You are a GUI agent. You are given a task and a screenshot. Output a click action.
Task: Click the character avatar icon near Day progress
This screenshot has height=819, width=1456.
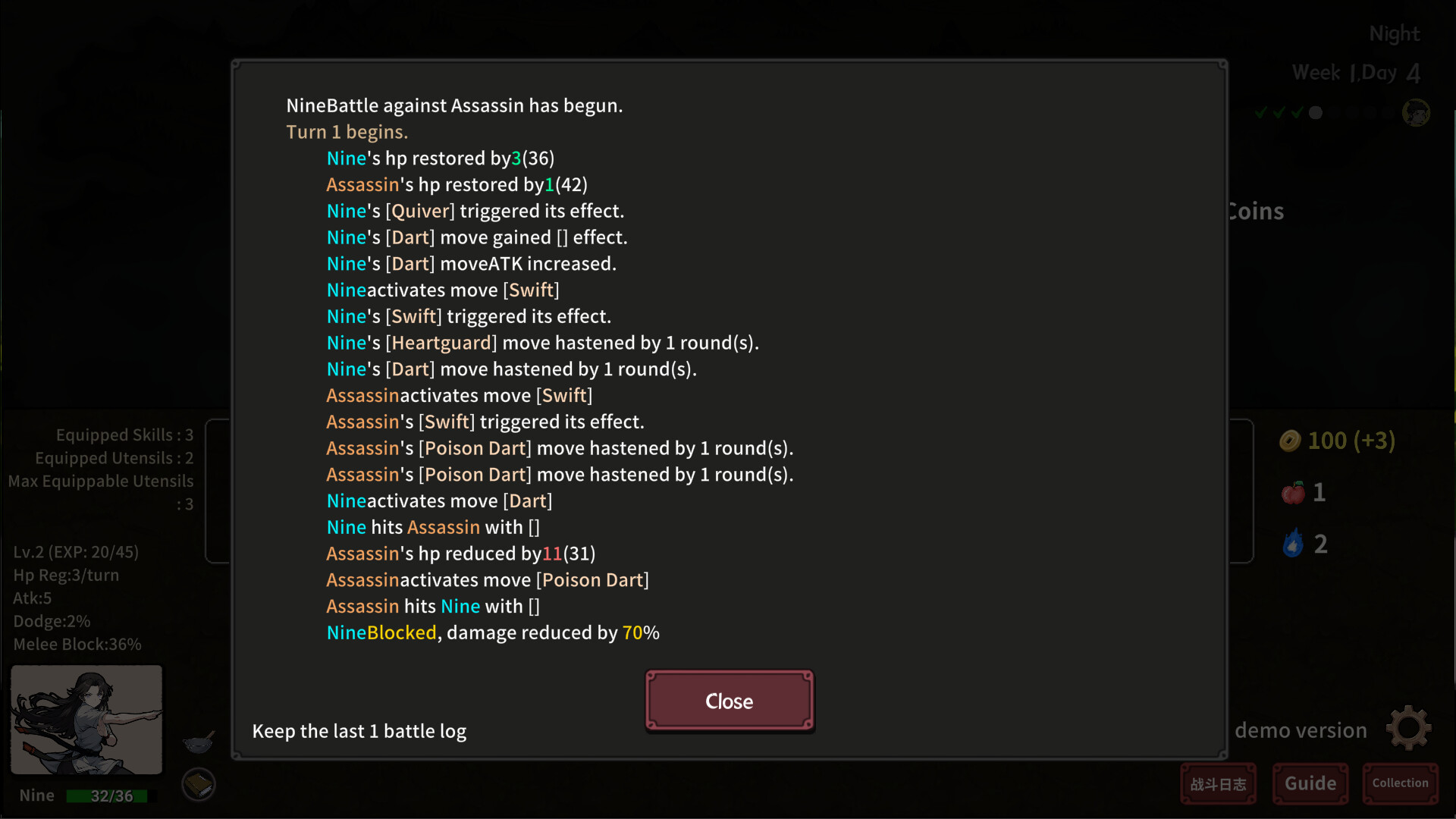[1415, 113]
